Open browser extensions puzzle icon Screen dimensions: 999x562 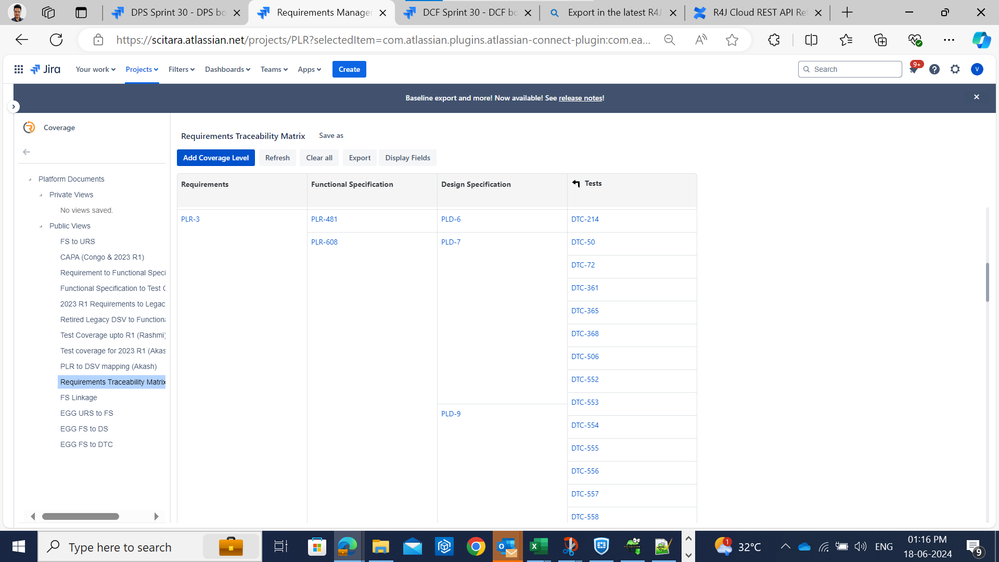coord(773,40)
